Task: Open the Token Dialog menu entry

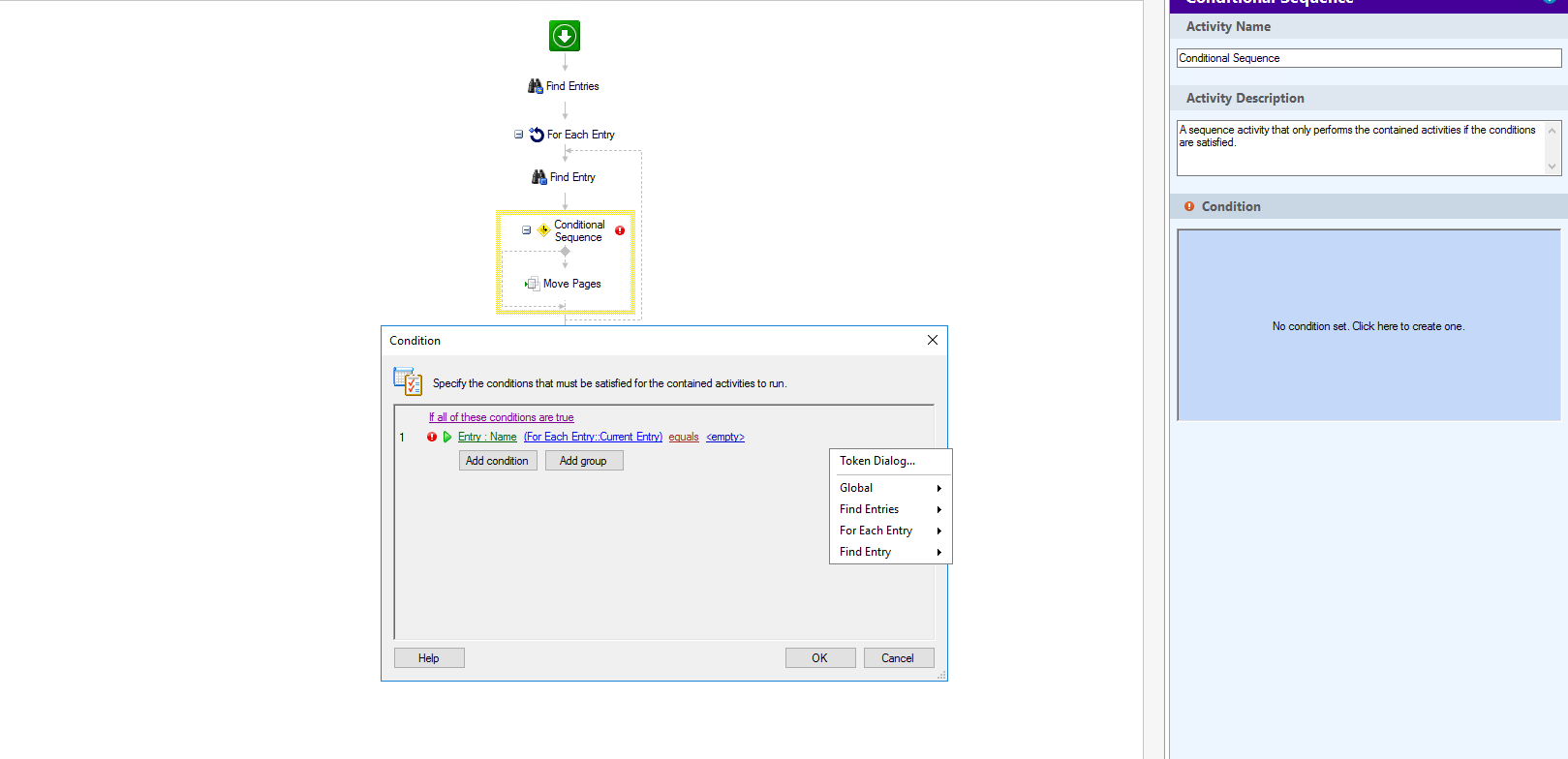Action: pyautogui.click(x=877, y=461)
